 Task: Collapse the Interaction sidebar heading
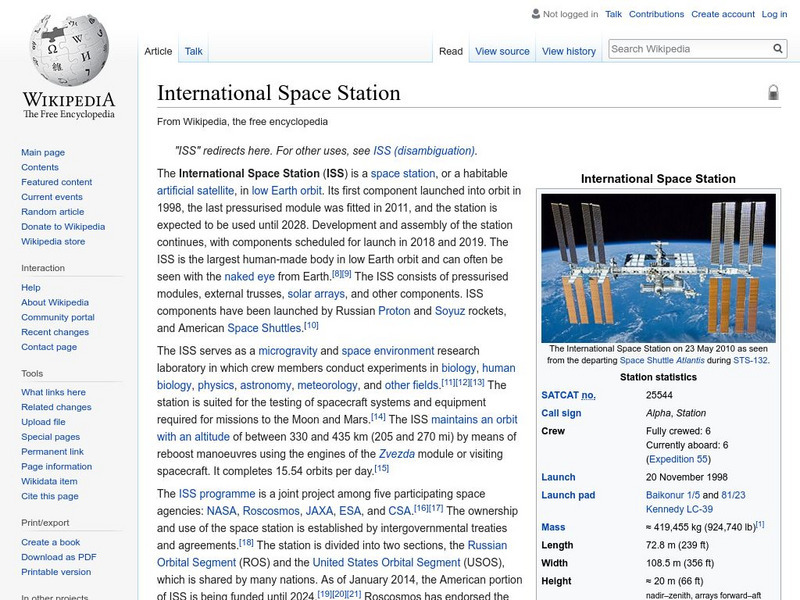click(43, 268)
